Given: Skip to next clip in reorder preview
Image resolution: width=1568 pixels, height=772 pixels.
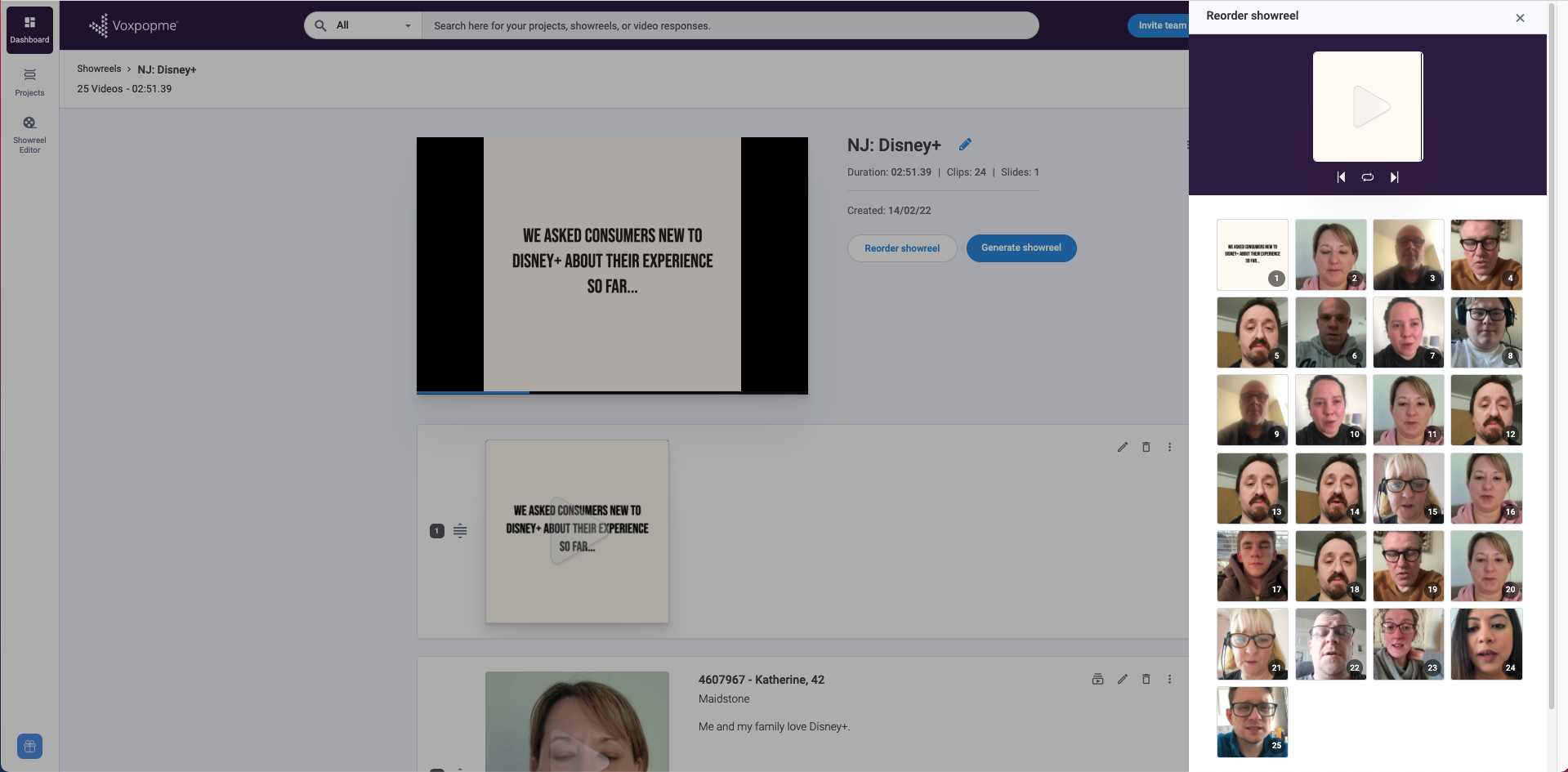Looking at the screenshot, I should (x=1394, y=176).
